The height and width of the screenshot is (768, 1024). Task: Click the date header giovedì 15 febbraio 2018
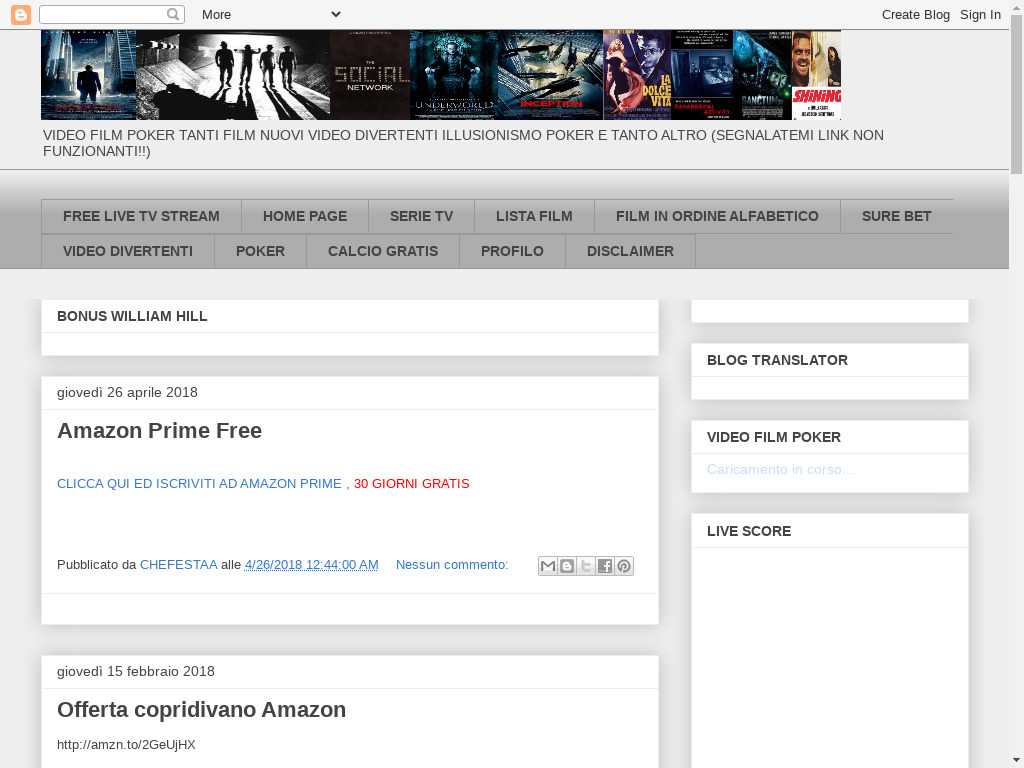point(136,671)
